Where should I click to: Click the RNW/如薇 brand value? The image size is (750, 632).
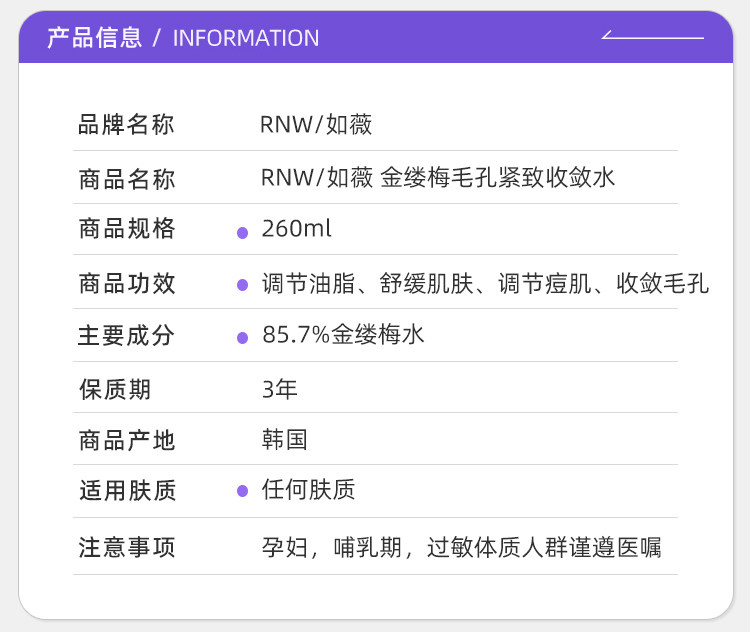[316, 125]
